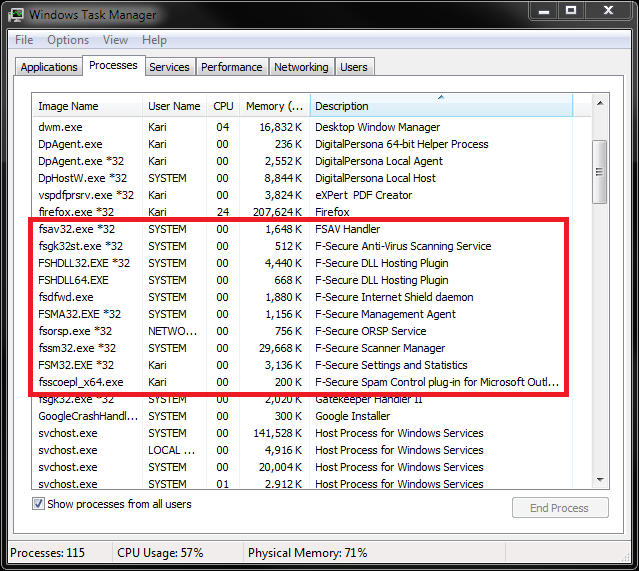Select the FSM32.EXE *32 process
This screenshot has height=571, width=639.
302,365
